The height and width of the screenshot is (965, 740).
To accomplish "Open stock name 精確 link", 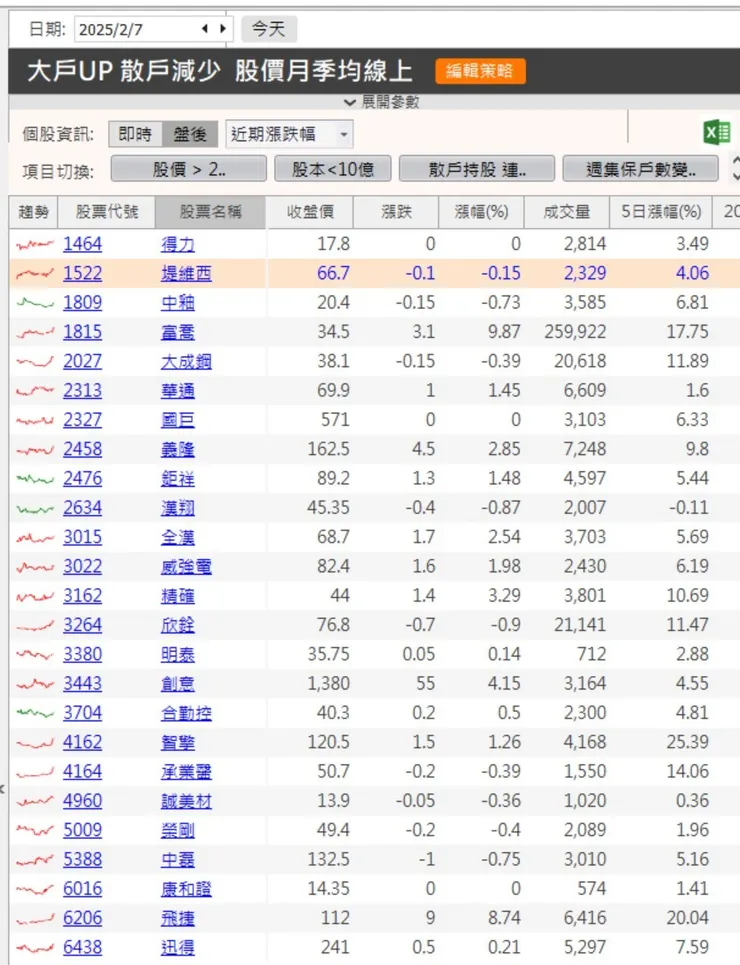I will coord(178,596).
